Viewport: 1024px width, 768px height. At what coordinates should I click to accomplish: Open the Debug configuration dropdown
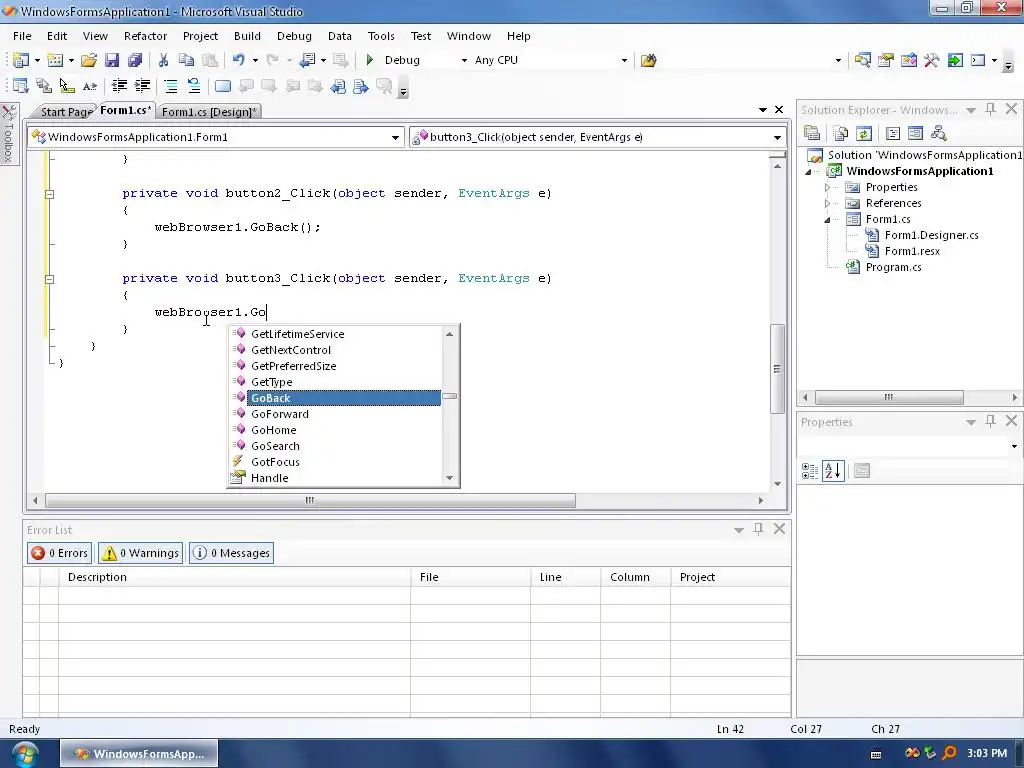(x=464, y=60)
